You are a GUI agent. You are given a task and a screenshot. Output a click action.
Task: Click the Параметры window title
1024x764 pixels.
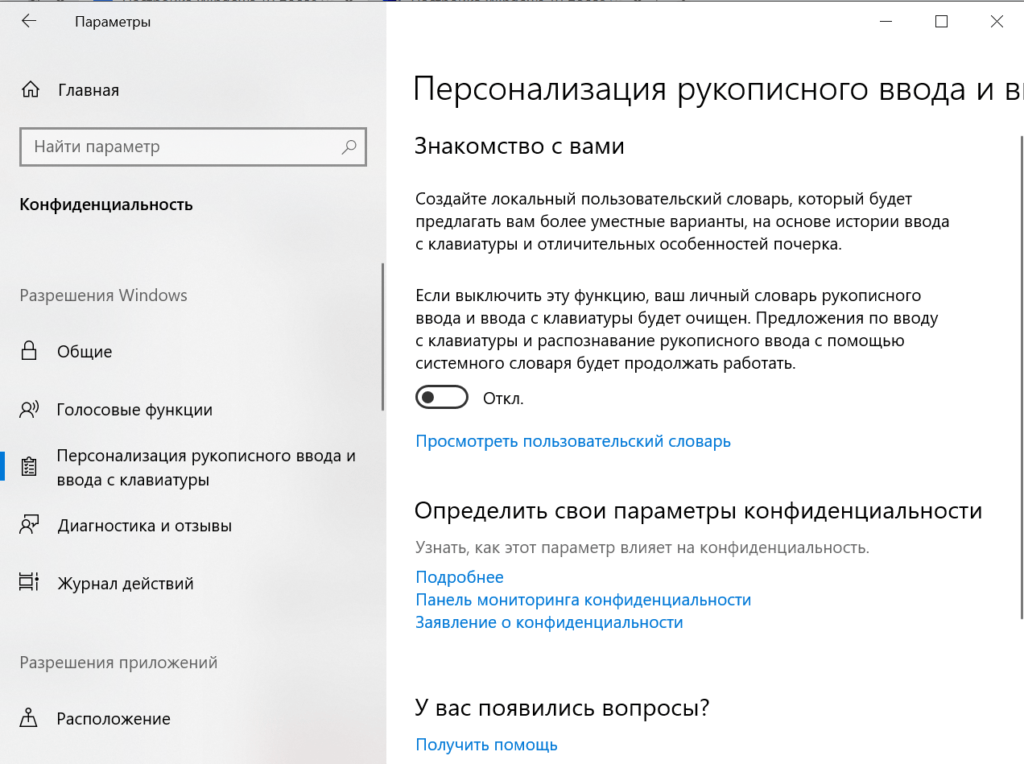pyautogui.click(x=112, y=22)
